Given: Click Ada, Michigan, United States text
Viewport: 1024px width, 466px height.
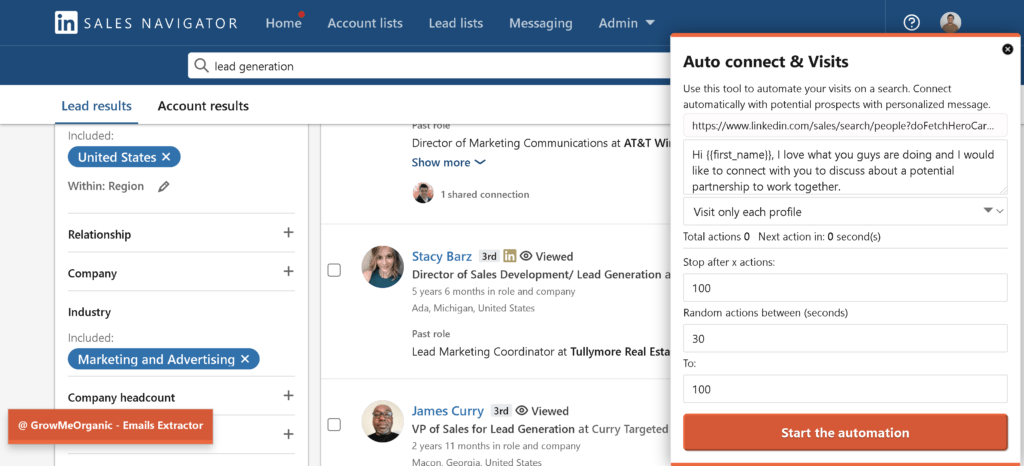Looking at the screenshot, I should click(x=473, y=308).
